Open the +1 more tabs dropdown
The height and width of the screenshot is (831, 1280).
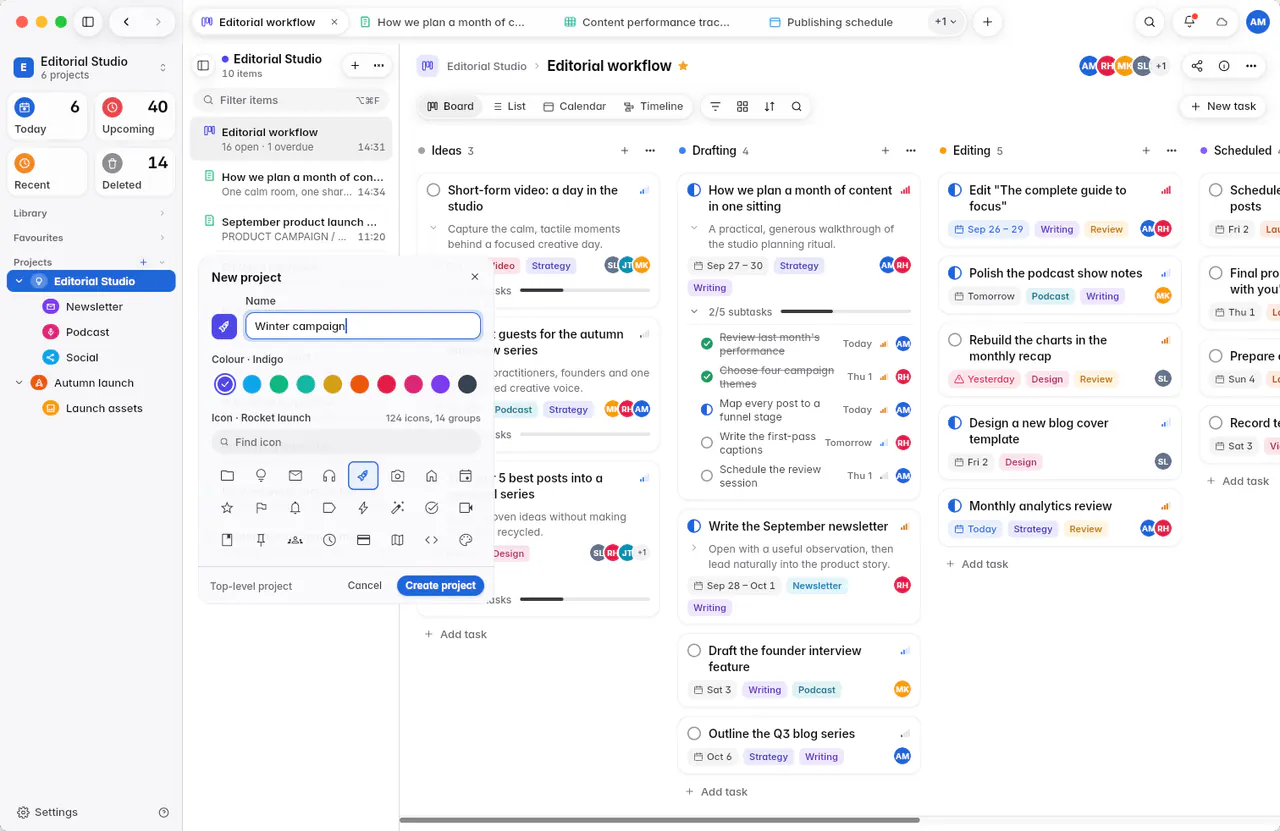pyautogui.click(x=945, y=22)
